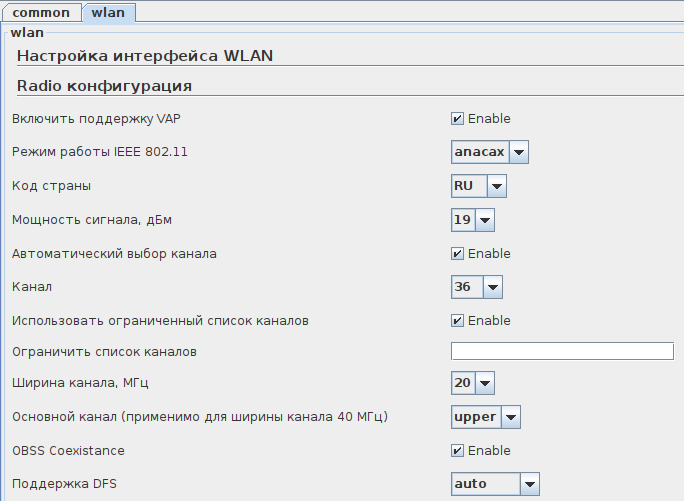Viewport: 684px width, 501px height.
Task: Expand the signal power dBm dropdown
Action: pyautogui.click(x=484, y=220)
